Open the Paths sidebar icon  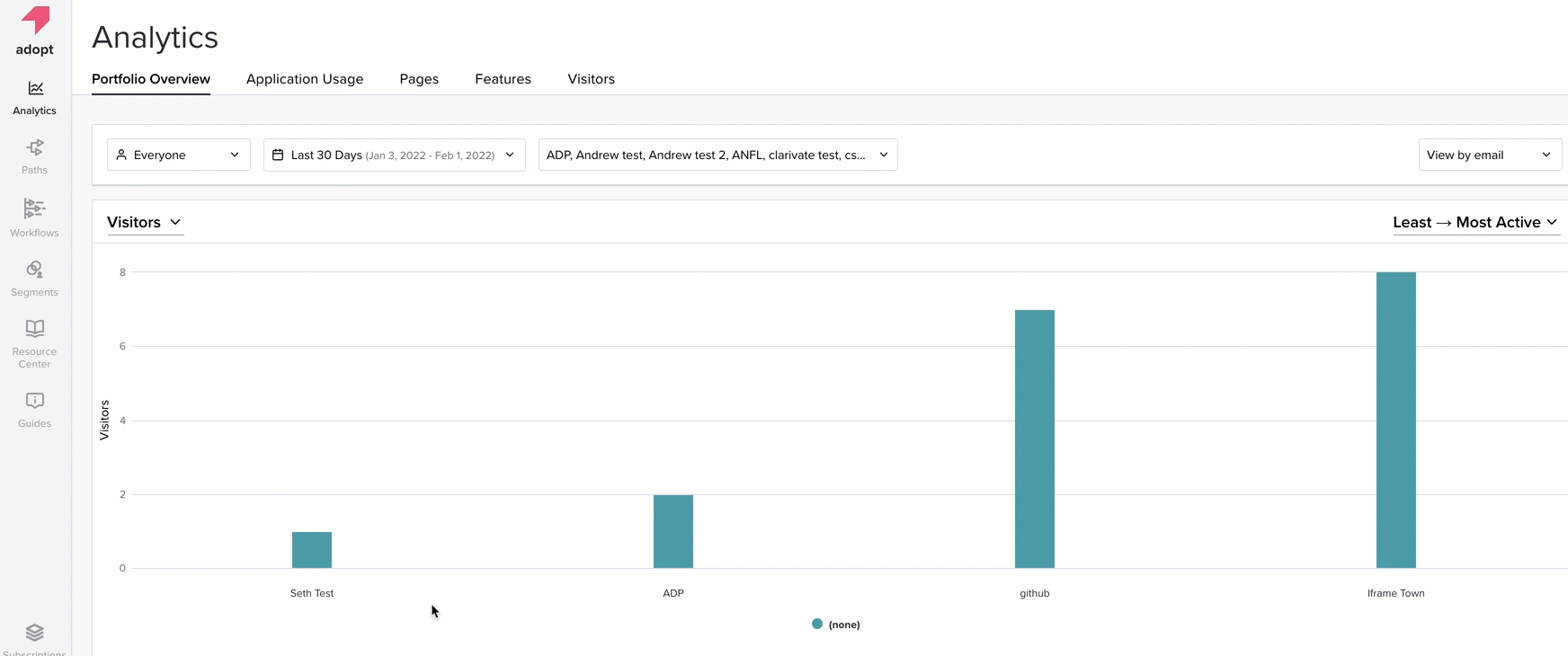point(35,147)
